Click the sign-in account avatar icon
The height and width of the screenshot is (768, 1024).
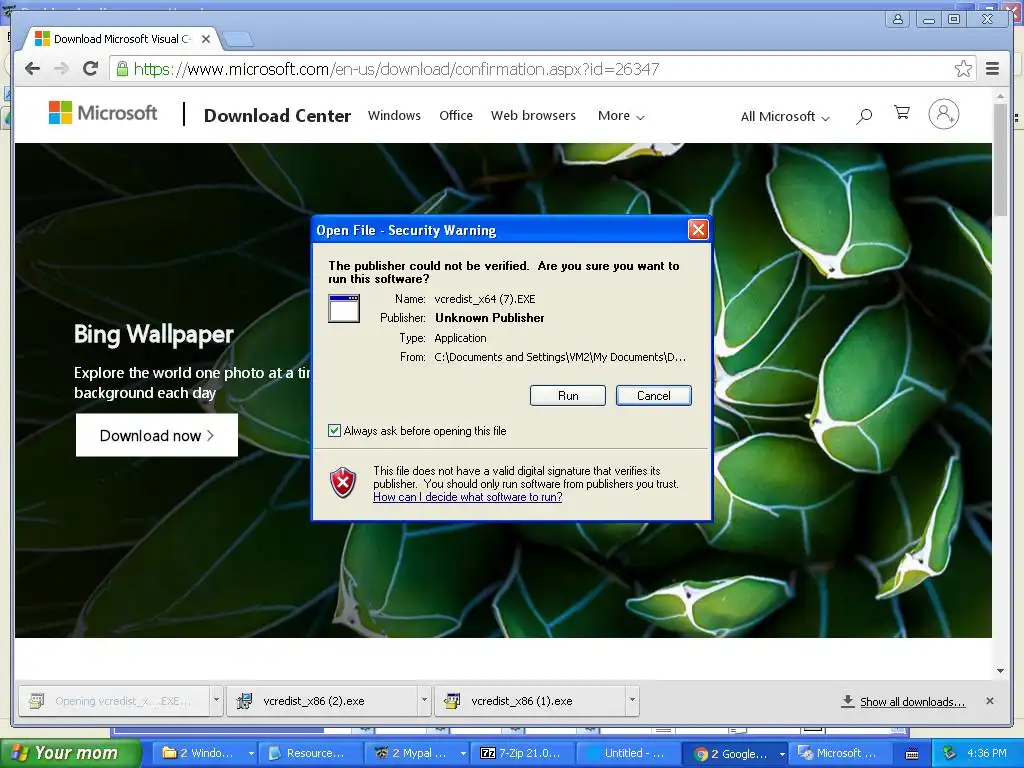point(944,114)
